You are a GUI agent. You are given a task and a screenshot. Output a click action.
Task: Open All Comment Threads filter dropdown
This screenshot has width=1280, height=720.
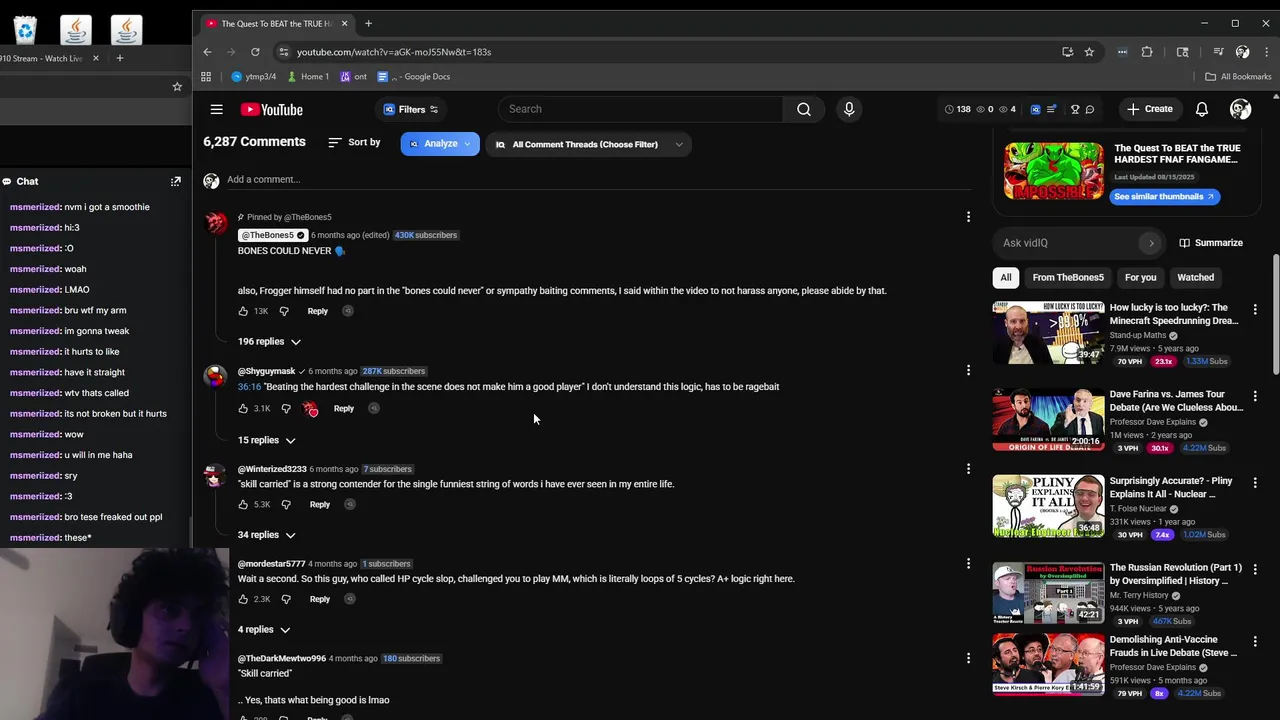pos(589,144)
